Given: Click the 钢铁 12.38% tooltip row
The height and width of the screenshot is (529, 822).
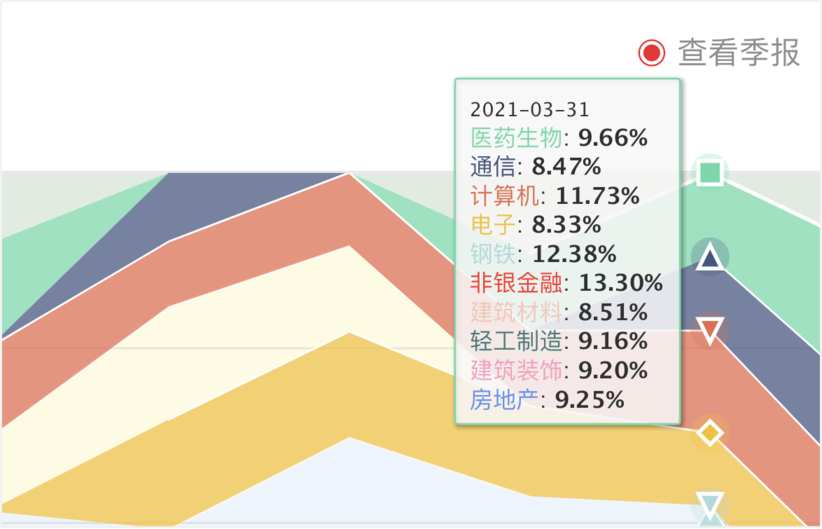Looking at the screenshot, I should point(543,254).
